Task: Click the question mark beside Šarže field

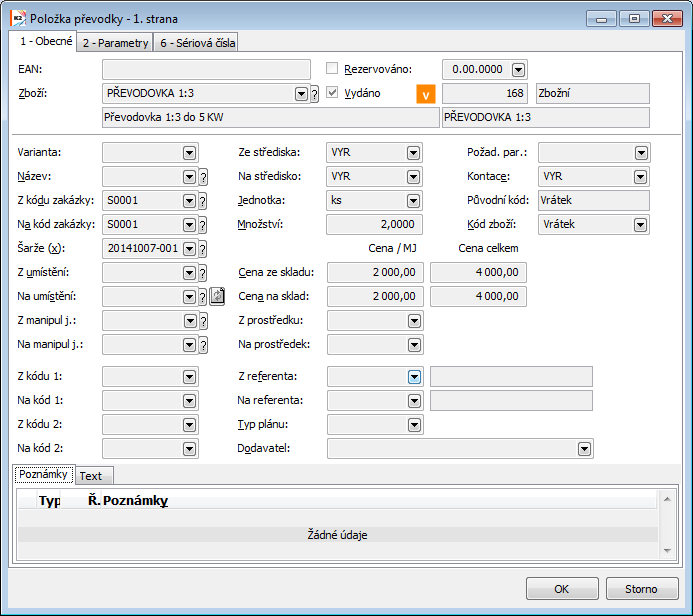Action: pyautogui.click(x=203, y=249)
